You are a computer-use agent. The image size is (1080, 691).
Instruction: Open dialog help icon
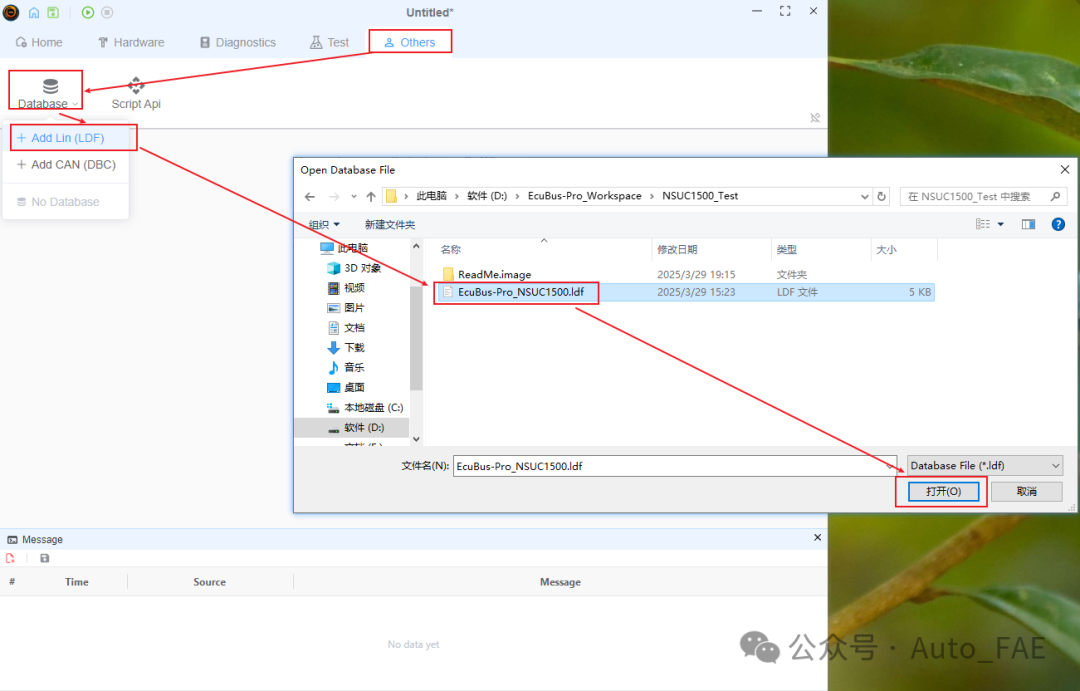pos(1058,224)
